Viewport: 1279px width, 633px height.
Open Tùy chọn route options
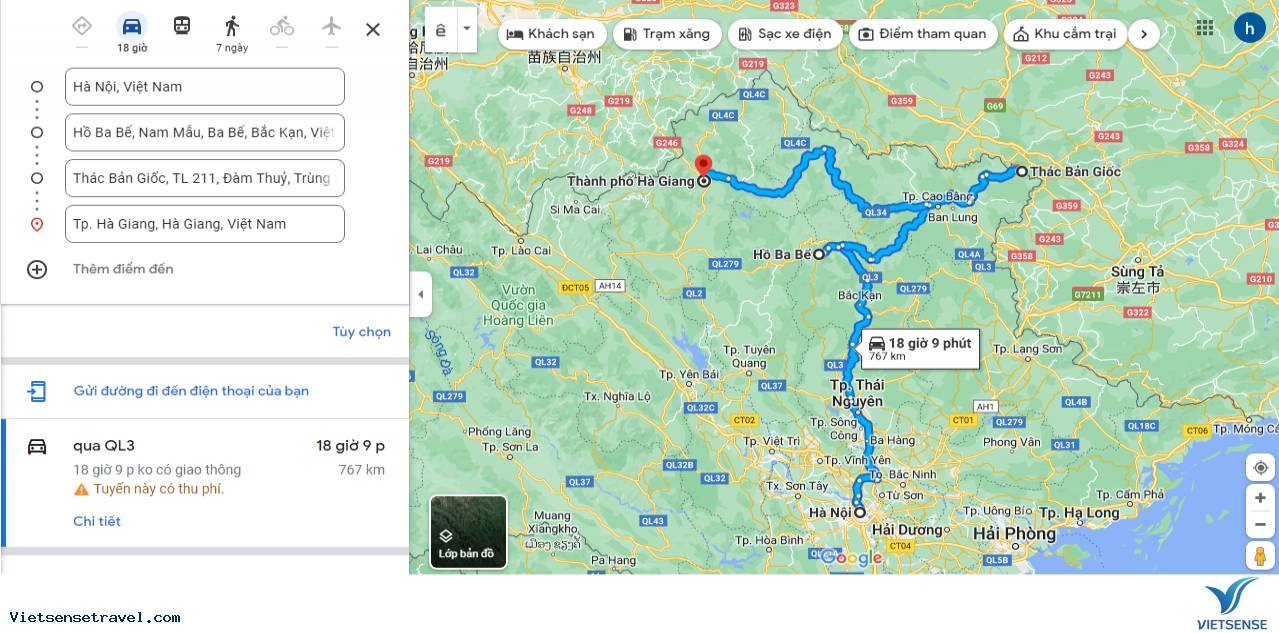tap(361, 332)
